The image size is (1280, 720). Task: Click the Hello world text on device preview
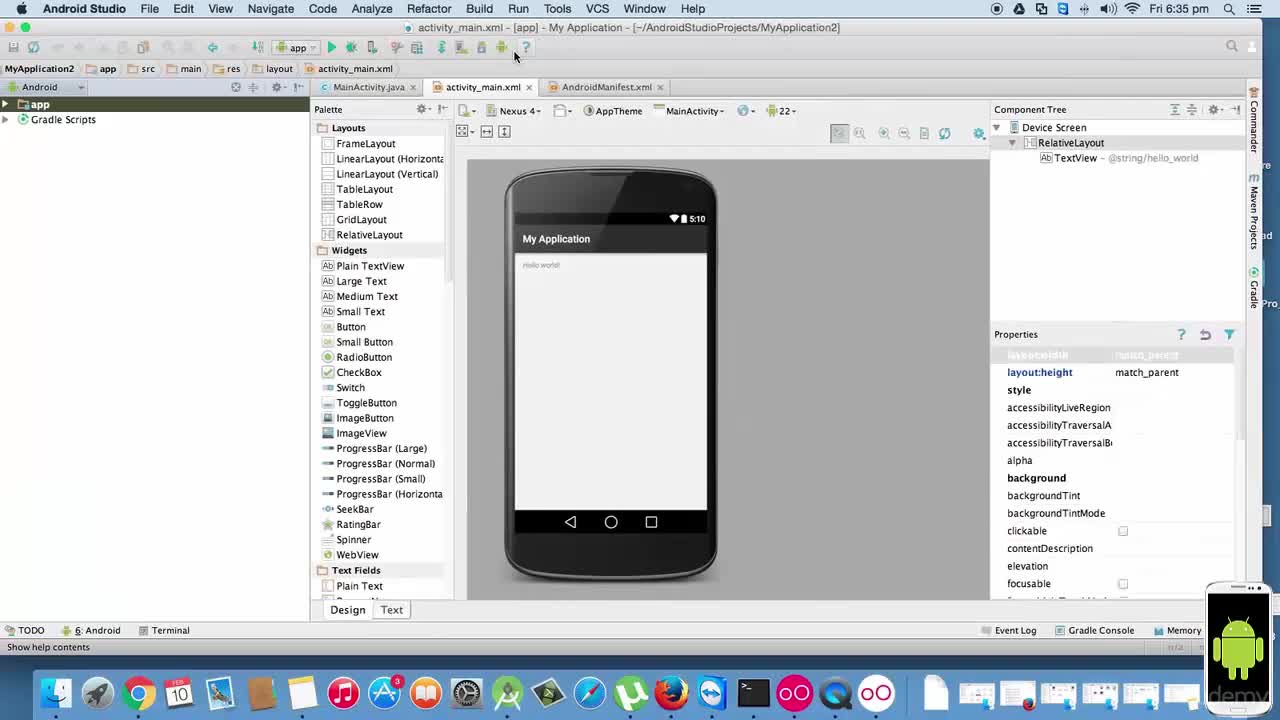click(541, 265)
